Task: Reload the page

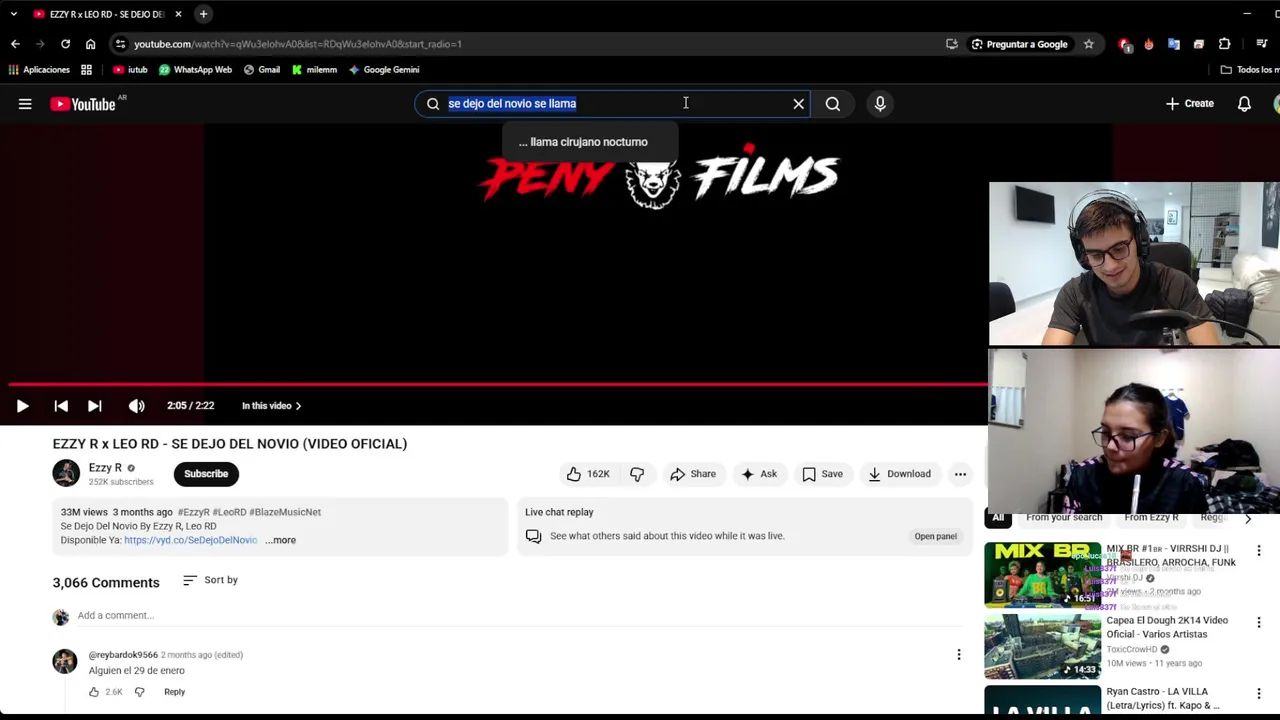Action: tap(65, 44)
